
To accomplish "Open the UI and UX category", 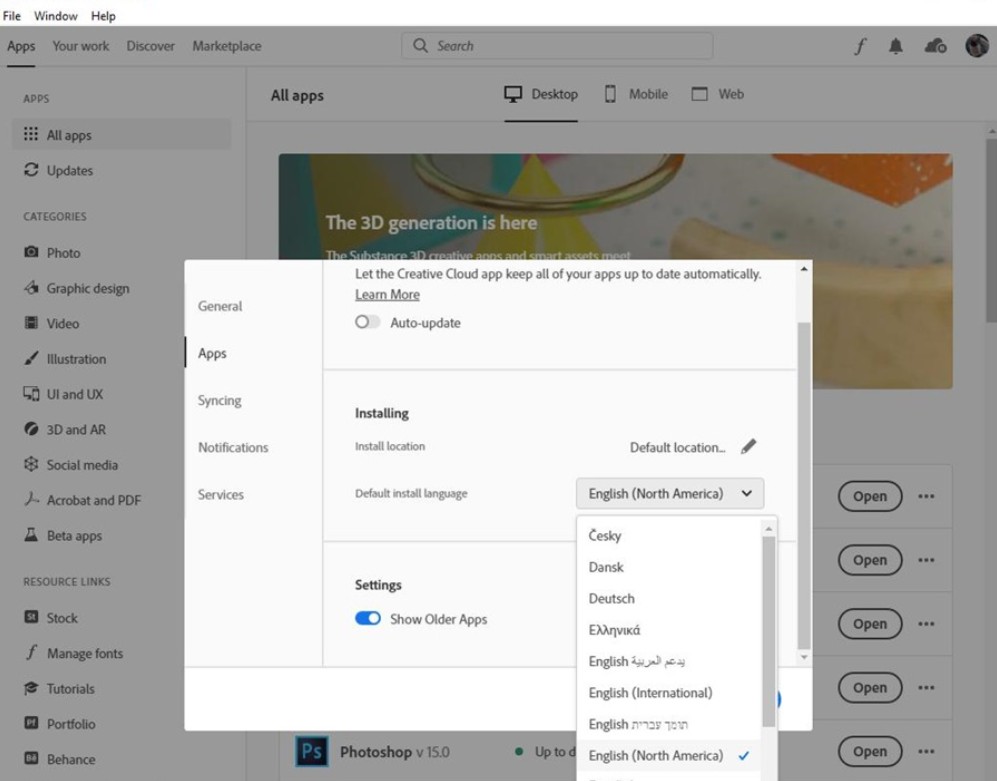I will pyautogui.click(x=63, y=394).
